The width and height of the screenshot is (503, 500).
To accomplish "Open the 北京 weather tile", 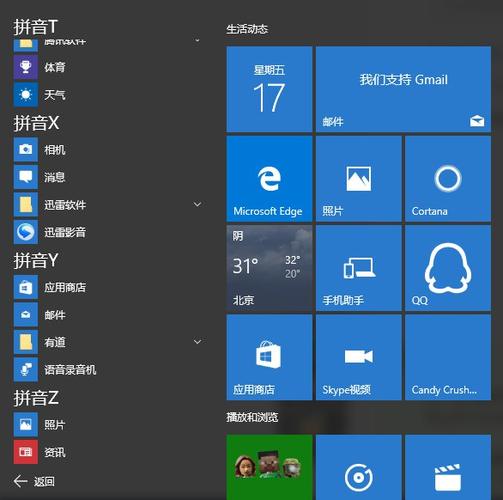I will [269, 268].
